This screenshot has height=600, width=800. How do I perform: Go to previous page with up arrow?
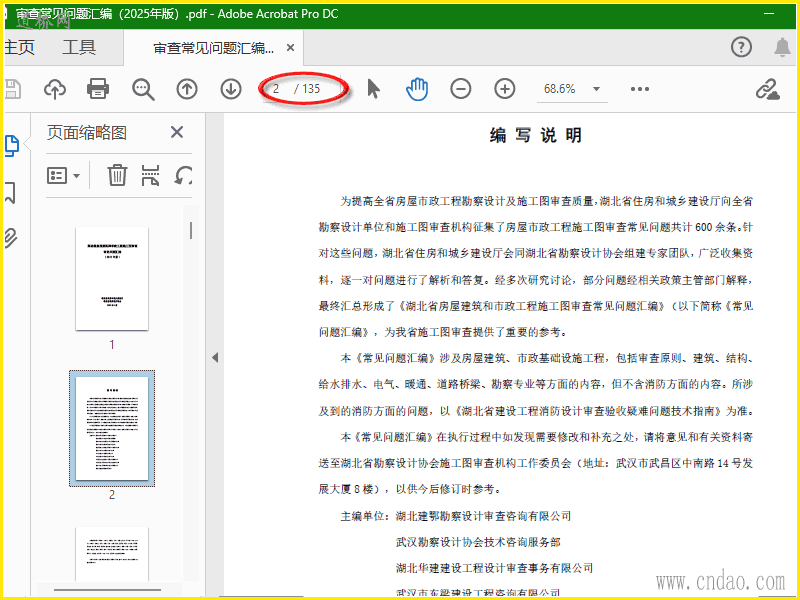(187, 89)
